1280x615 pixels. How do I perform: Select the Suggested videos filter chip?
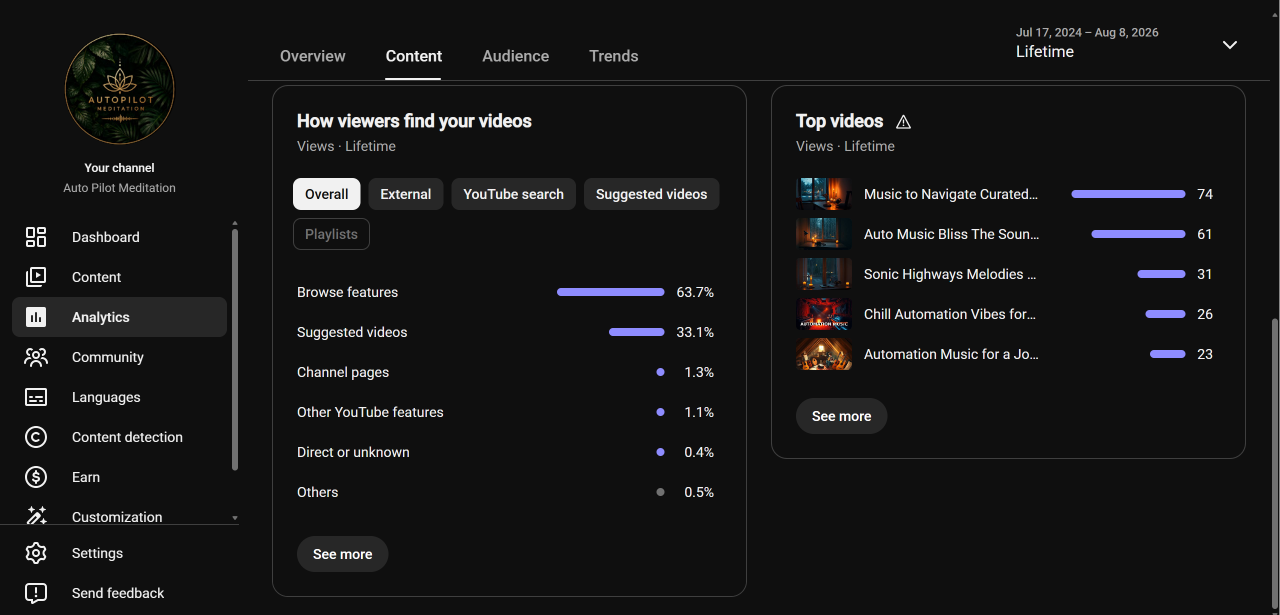652,194
